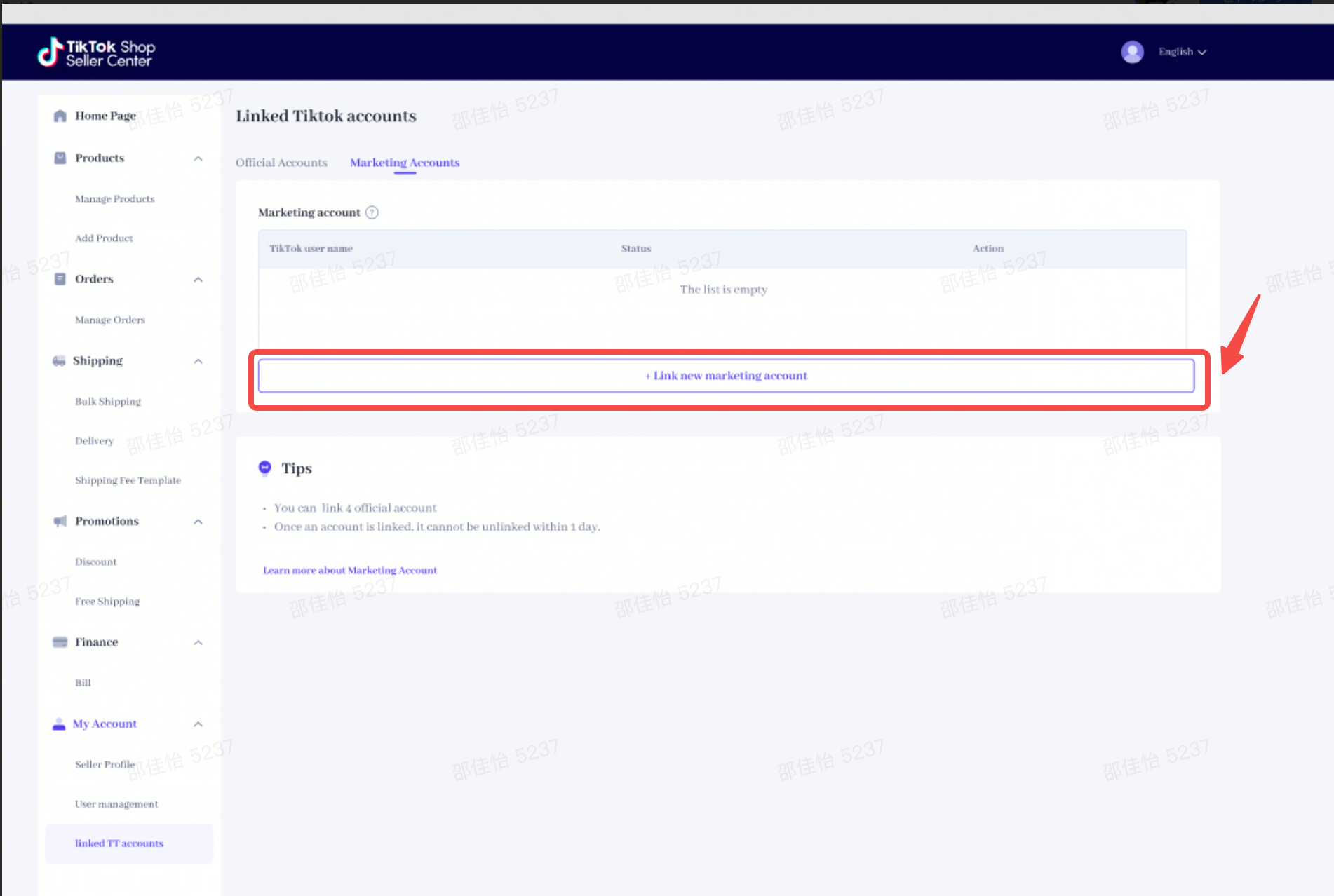Open Manage Products in the sidebar
The height and width of the screenshot is (896, 1334).
click(114, 199)
